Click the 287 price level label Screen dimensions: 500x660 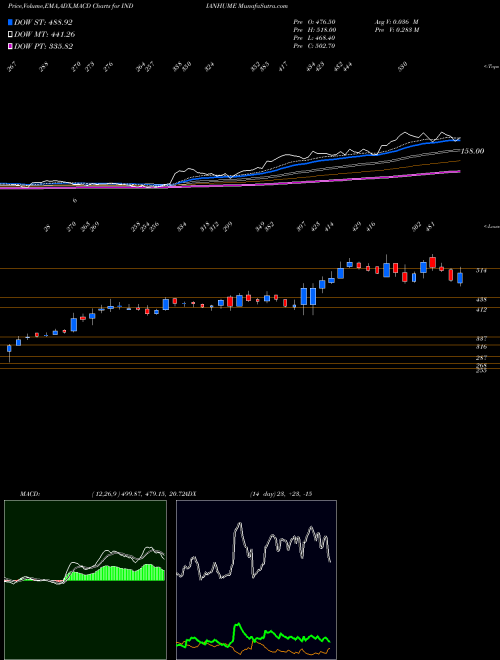[x=481, y=358]
